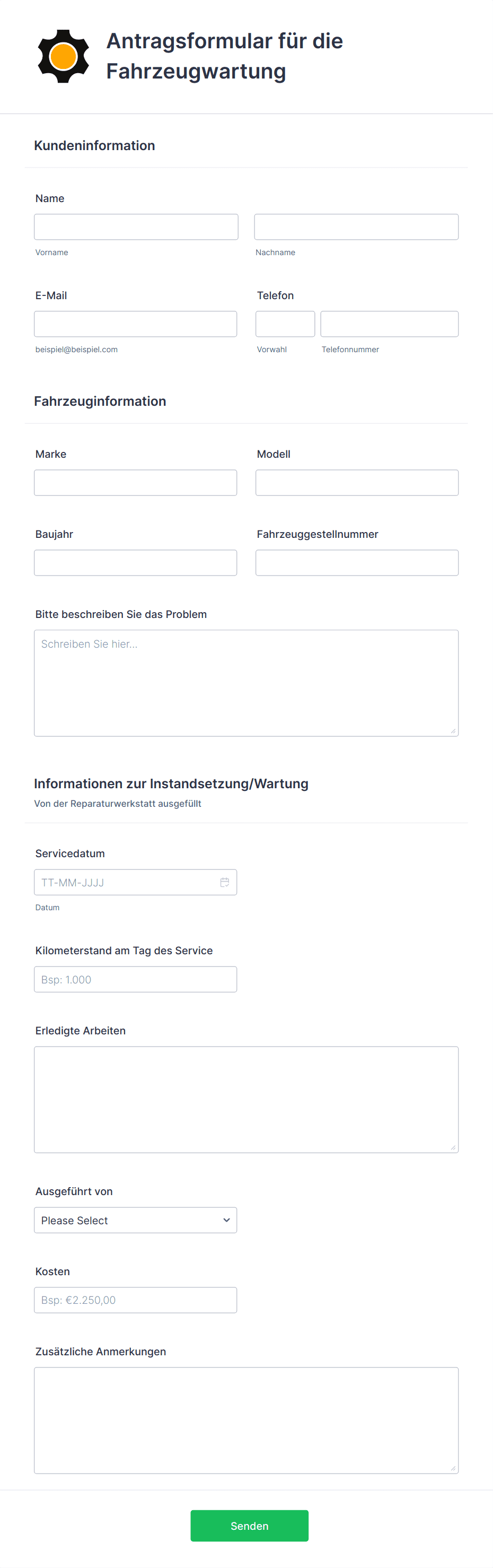Click the Modell text field
The width and height of the screenshot is (493, 1568).
tap(357, 482)
